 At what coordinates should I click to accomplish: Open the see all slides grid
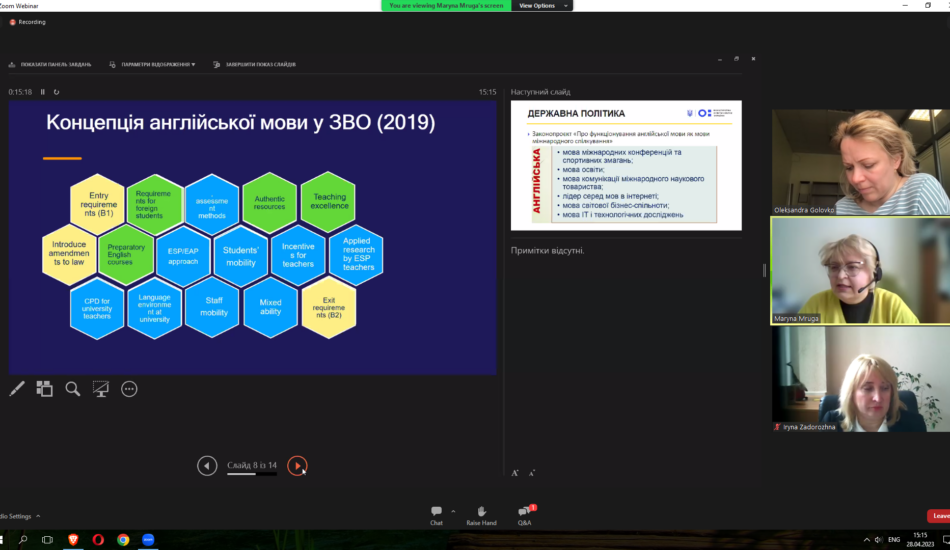coord(45,389)
